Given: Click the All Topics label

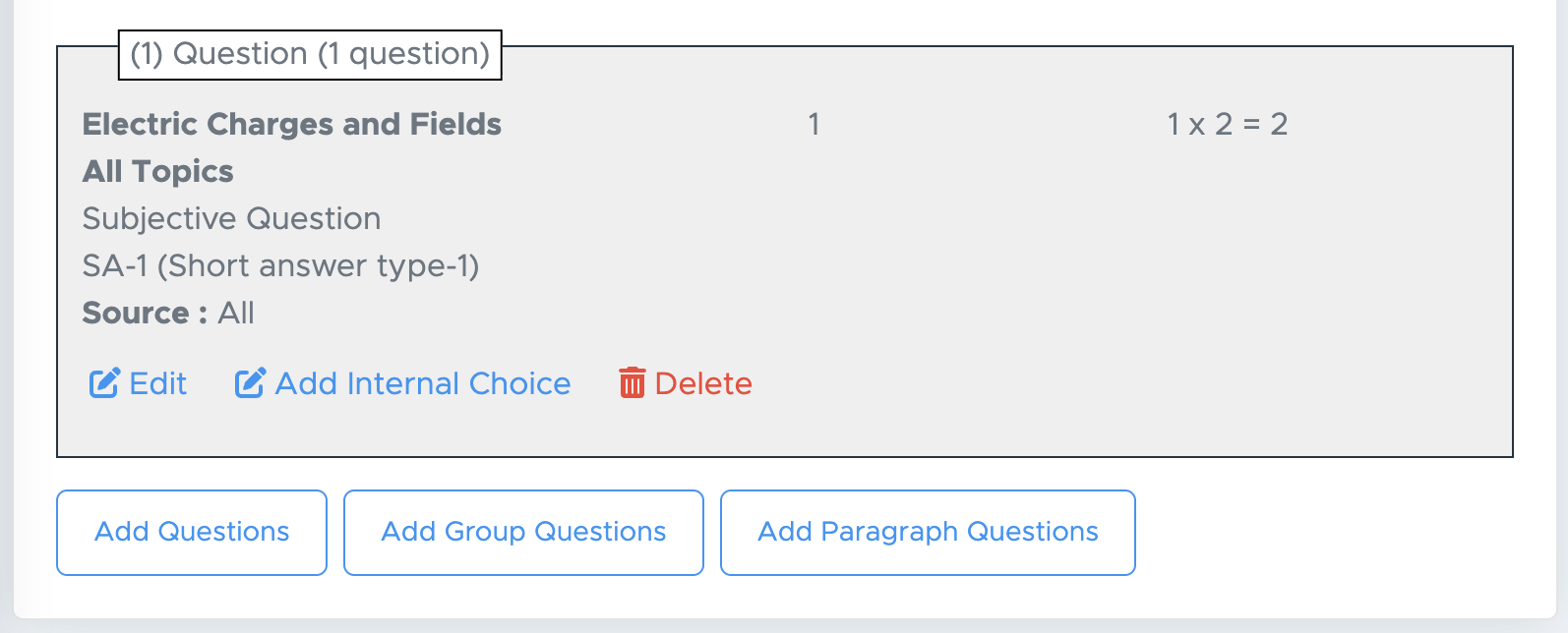Looking at the screenshot, I should pyautogui.click(x=158, y=171).
